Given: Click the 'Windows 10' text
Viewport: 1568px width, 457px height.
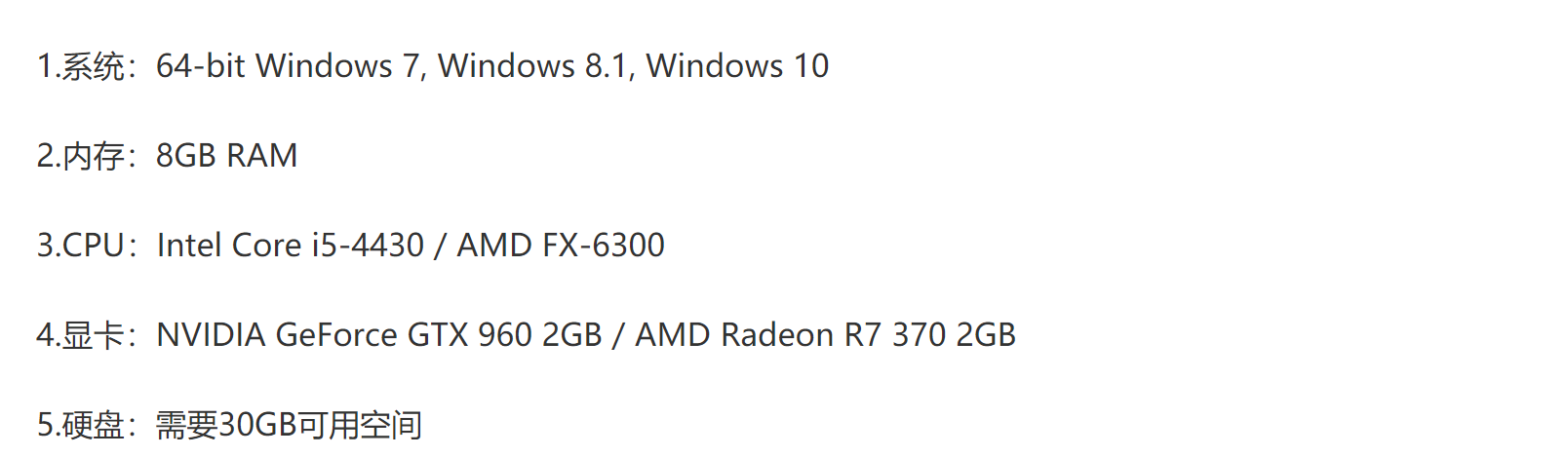Looking at the screenshot, I should point(737,66).
